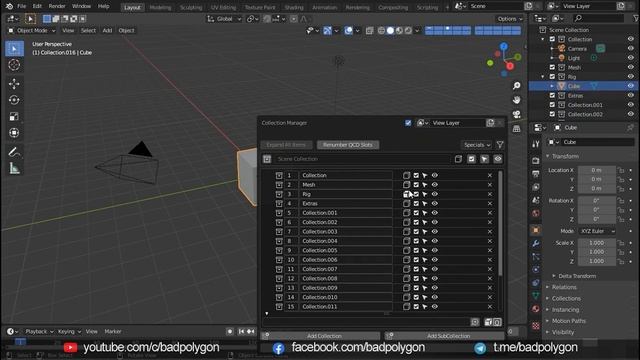Click the Collection.009 name field
This screenshot has height=360, width=640.
(x=346, y=288)
